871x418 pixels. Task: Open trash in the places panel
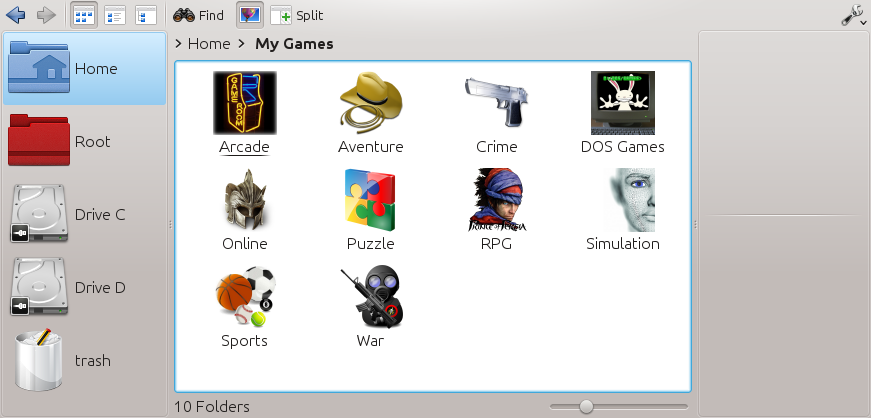(x=84, y=361)
